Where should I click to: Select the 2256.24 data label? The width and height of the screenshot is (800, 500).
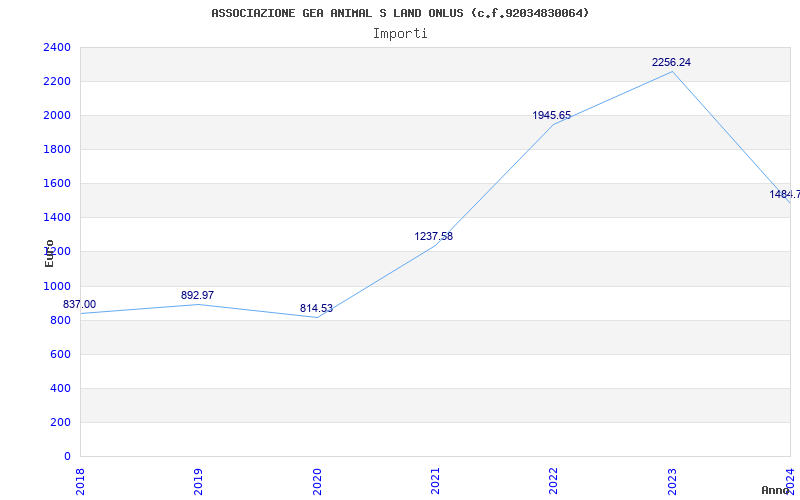(x=671, y=62)
